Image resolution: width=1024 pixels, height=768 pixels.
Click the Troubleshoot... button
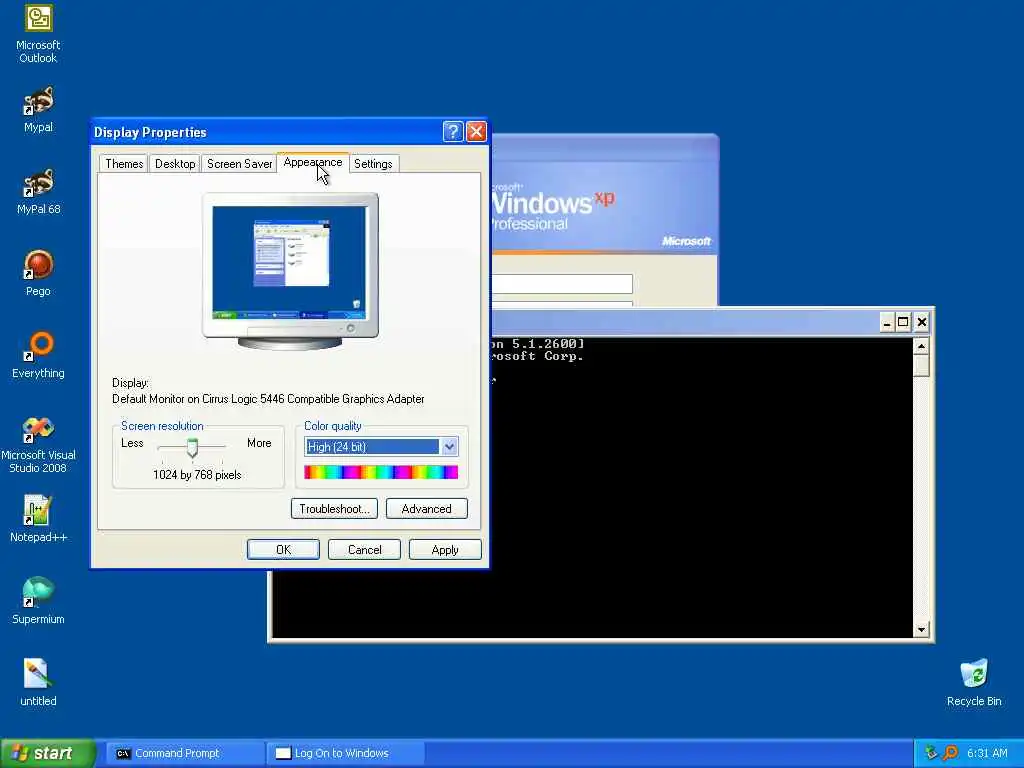coord(334,509)
